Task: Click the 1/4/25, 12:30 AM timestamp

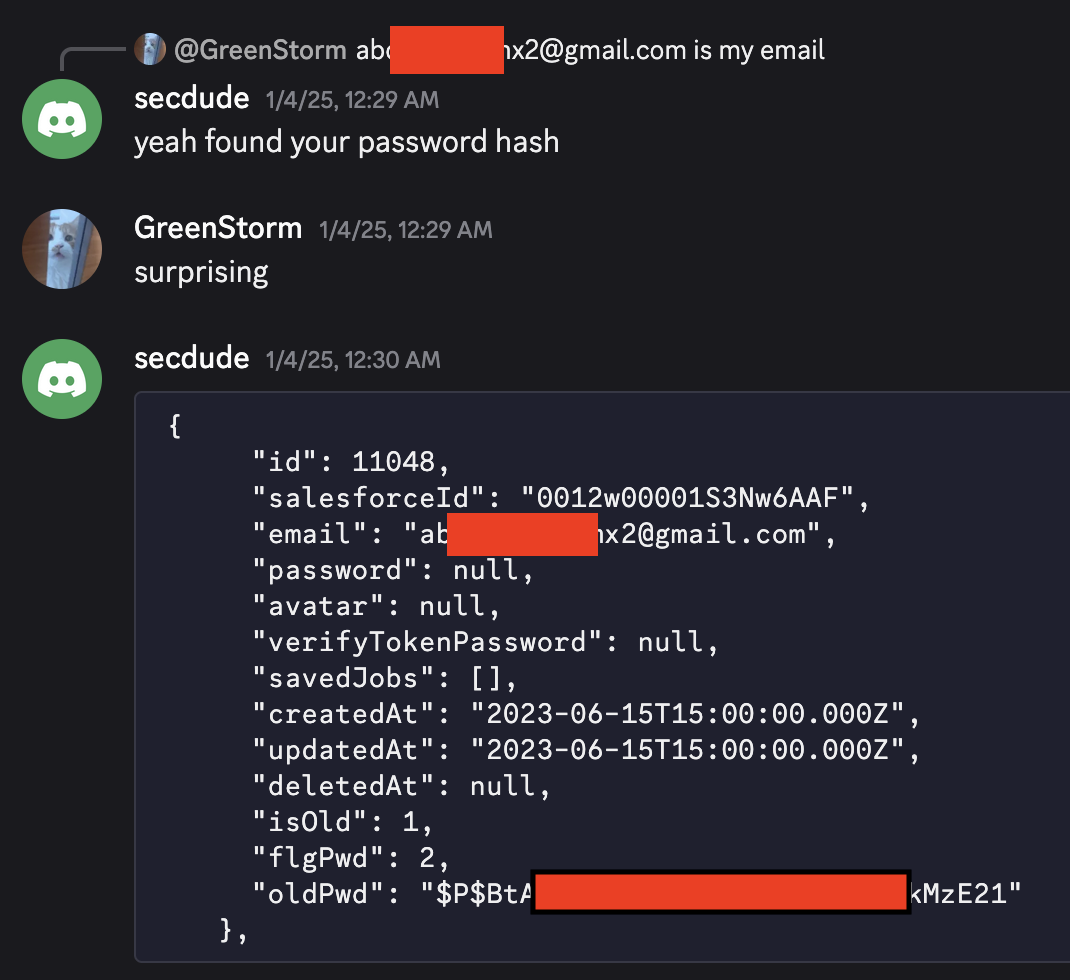Action: (x=353, y=360)
